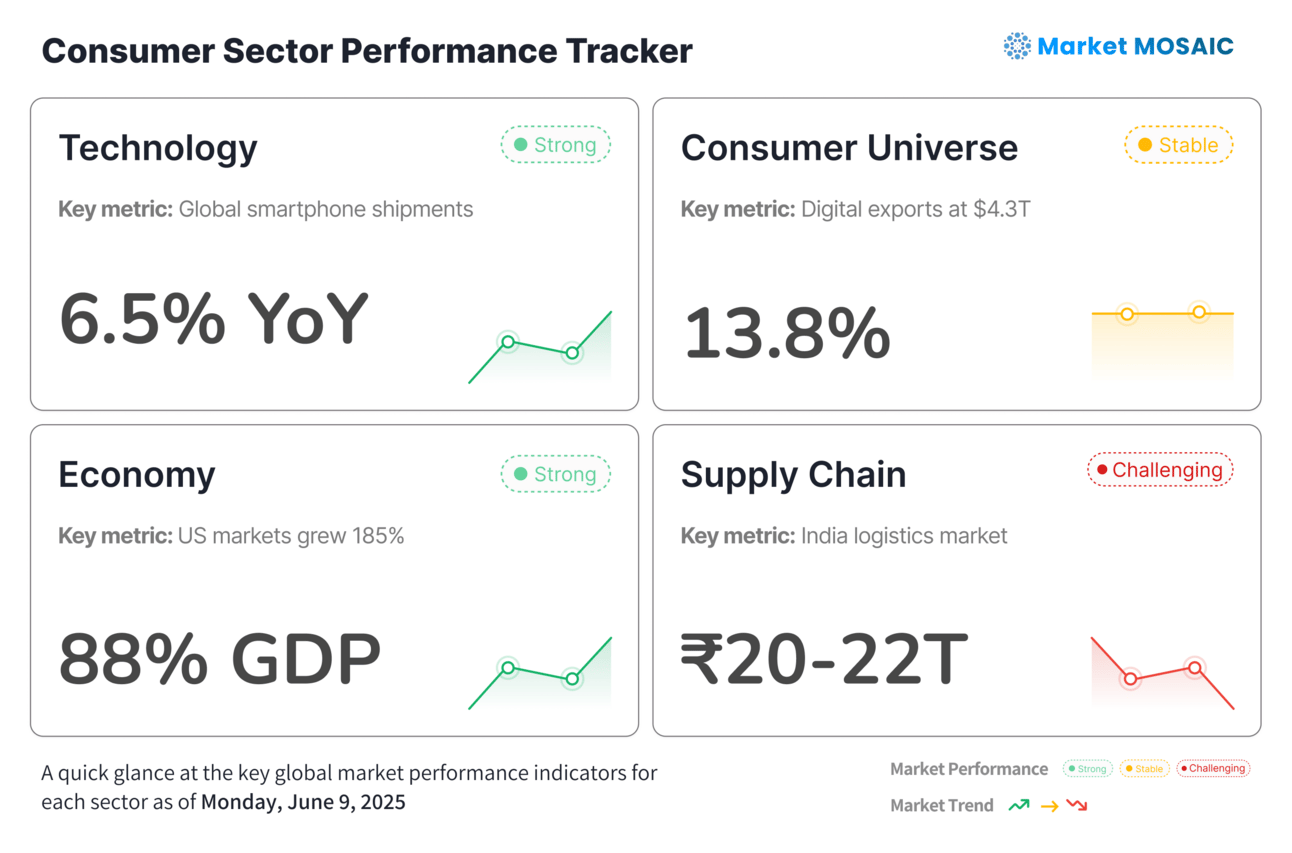Image resolution: width=1292 pixels, height=853 pixels.
Task: Click the green upward trend arrow in legend
Action: coord(1019,805)
